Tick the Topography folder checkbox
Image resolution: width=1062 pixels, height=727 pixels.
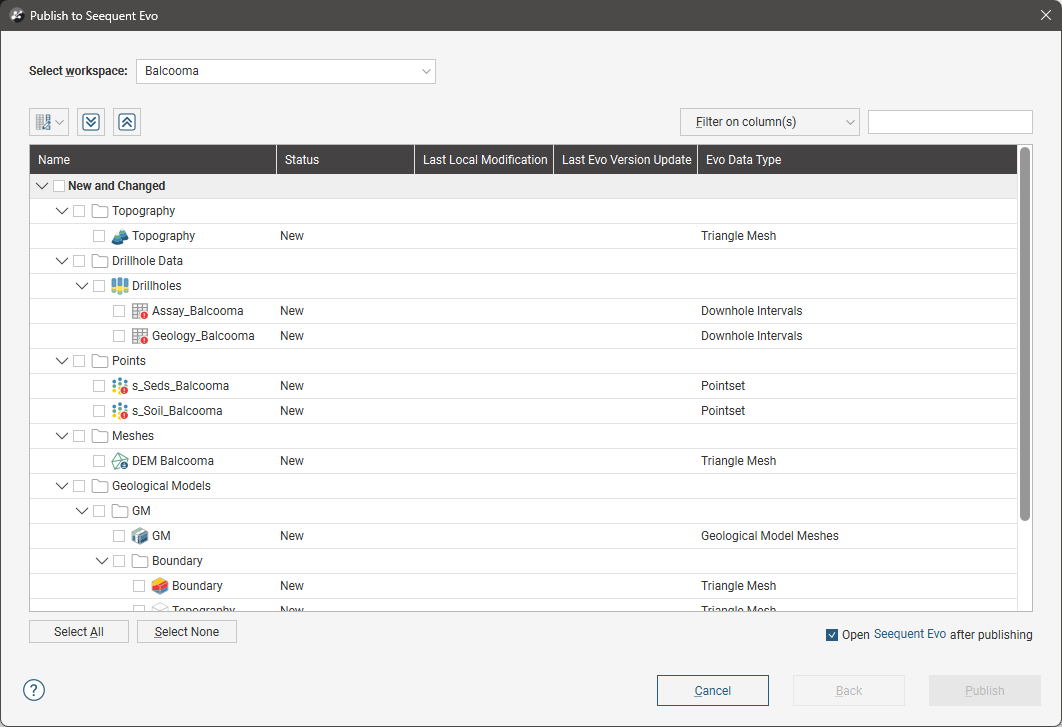pos(79,211)
